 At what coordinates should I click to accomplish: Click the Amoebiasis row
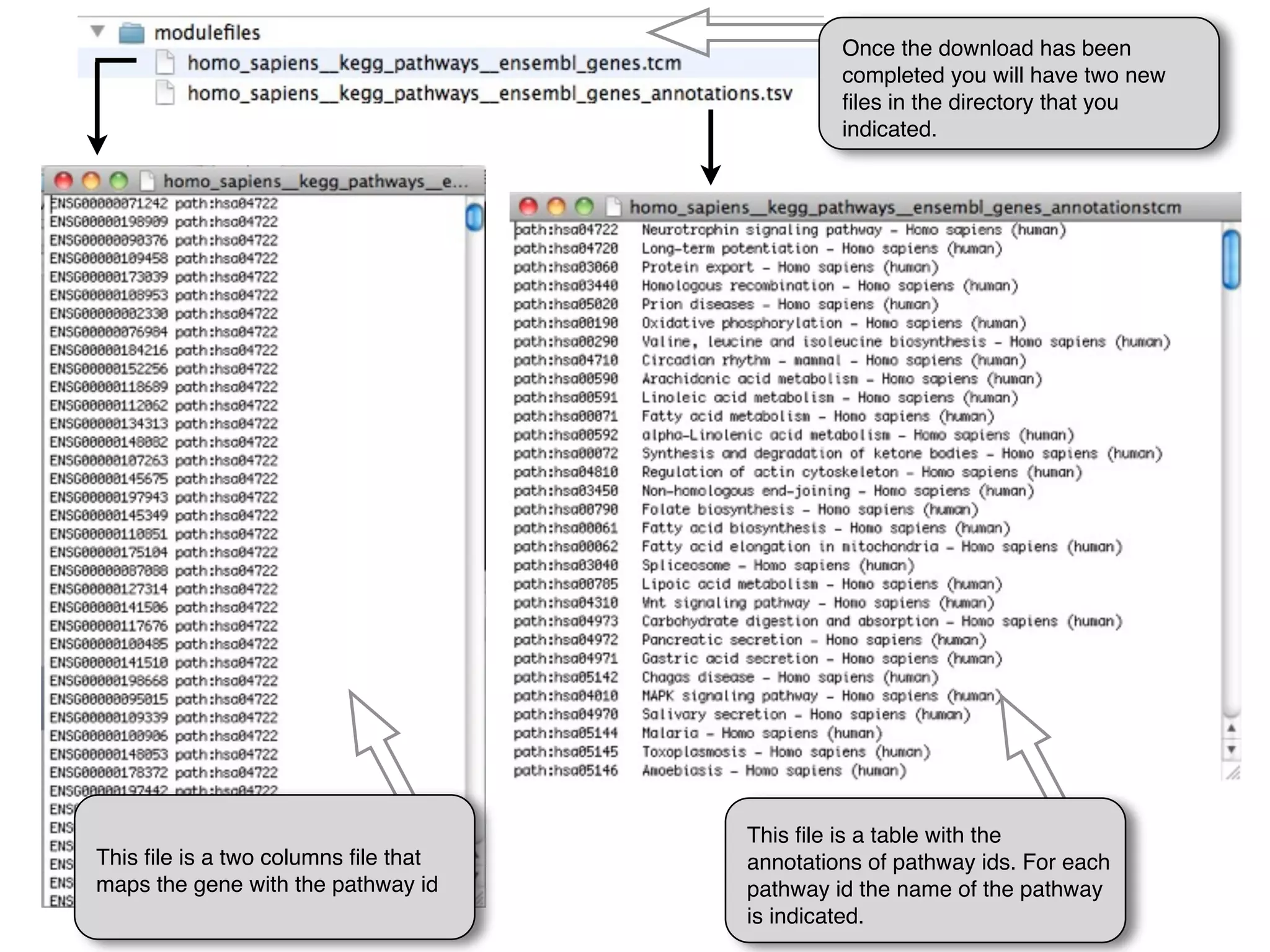[710, 770]
